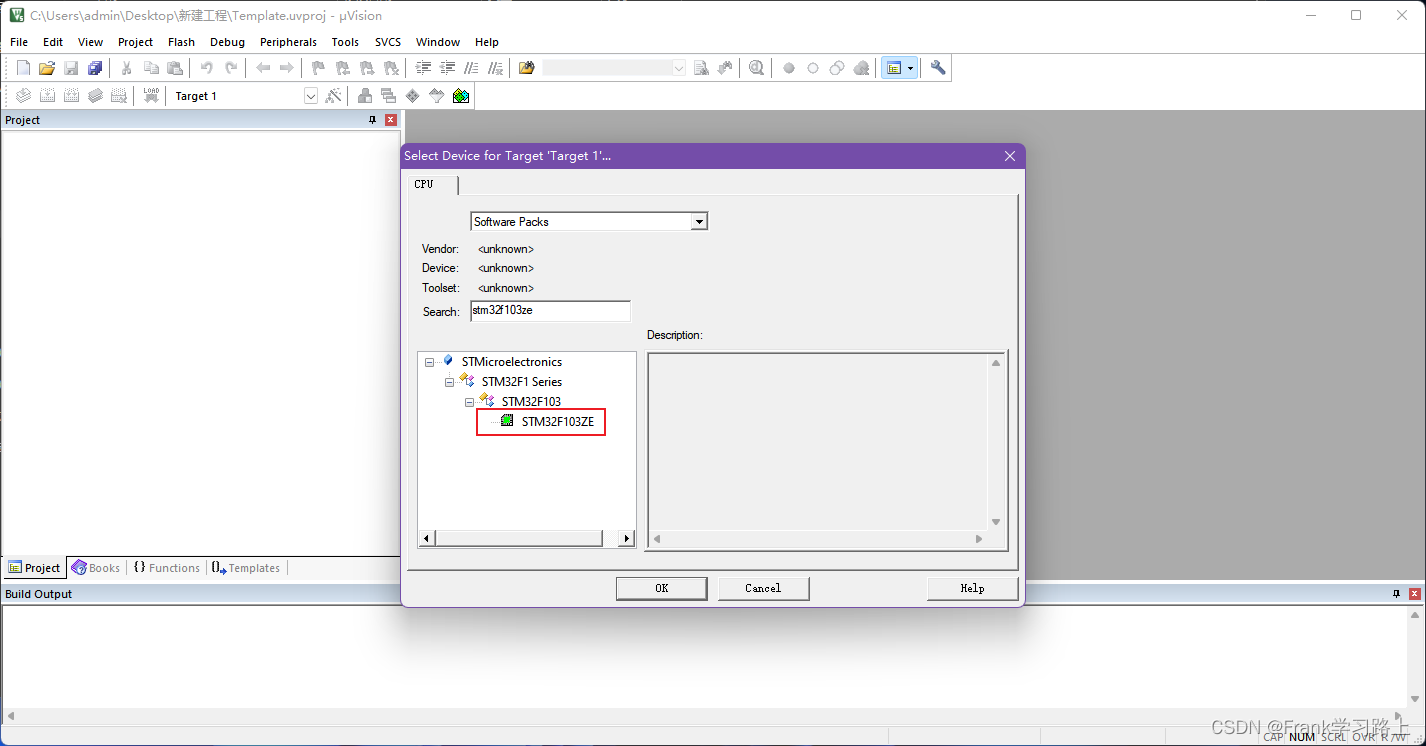Open the Peripherals menu
1426x746 pixels.
[289, 42]
